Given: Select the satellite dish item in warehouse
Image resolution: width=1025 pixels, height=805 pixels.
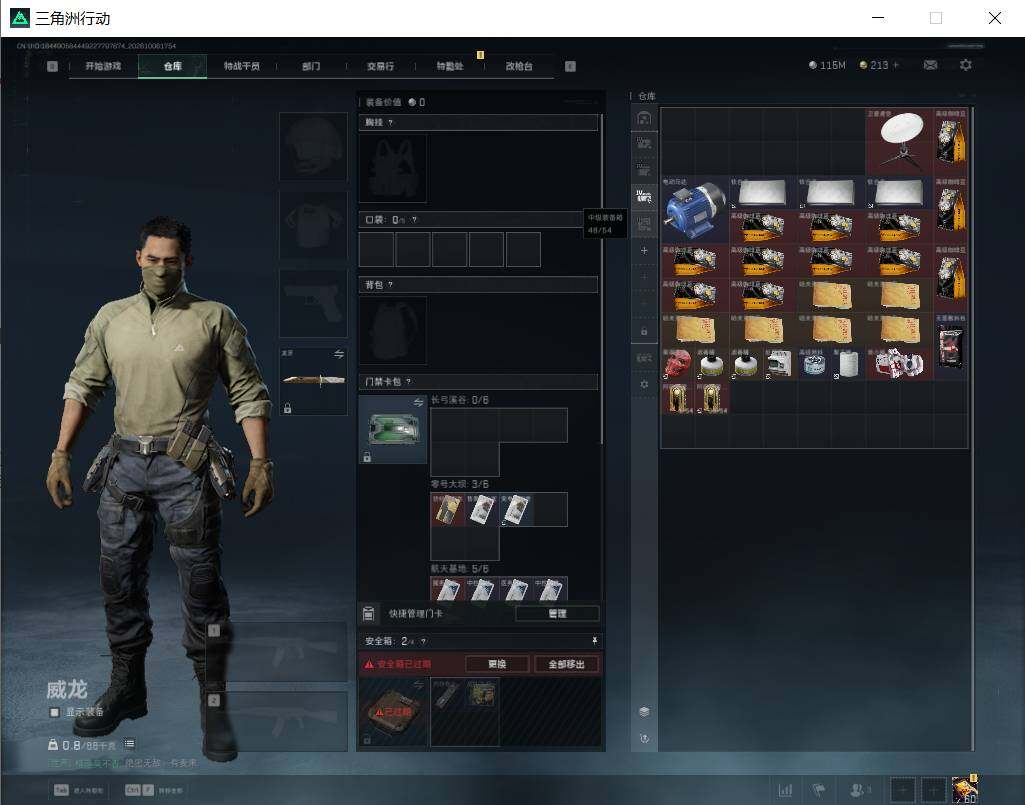Looking at the screenshot, I should (x=899, y=141).
